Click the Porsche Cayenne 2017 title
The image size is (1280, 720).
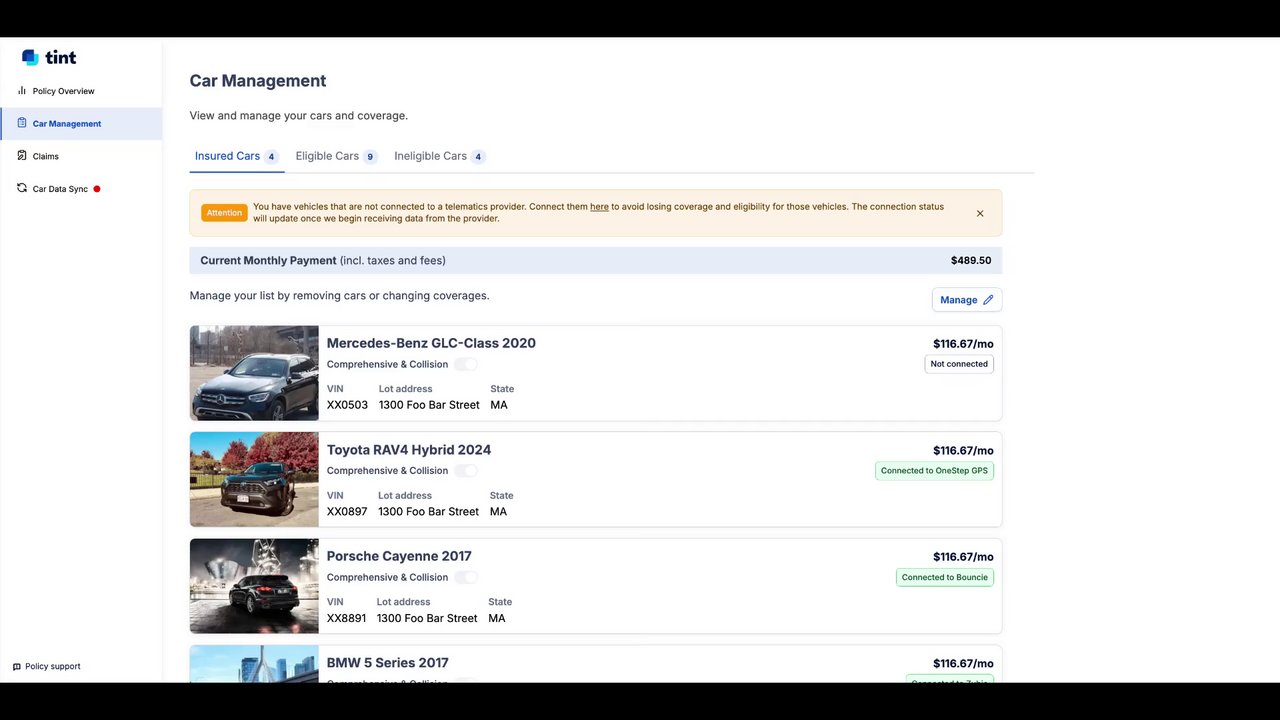point(399,556)
